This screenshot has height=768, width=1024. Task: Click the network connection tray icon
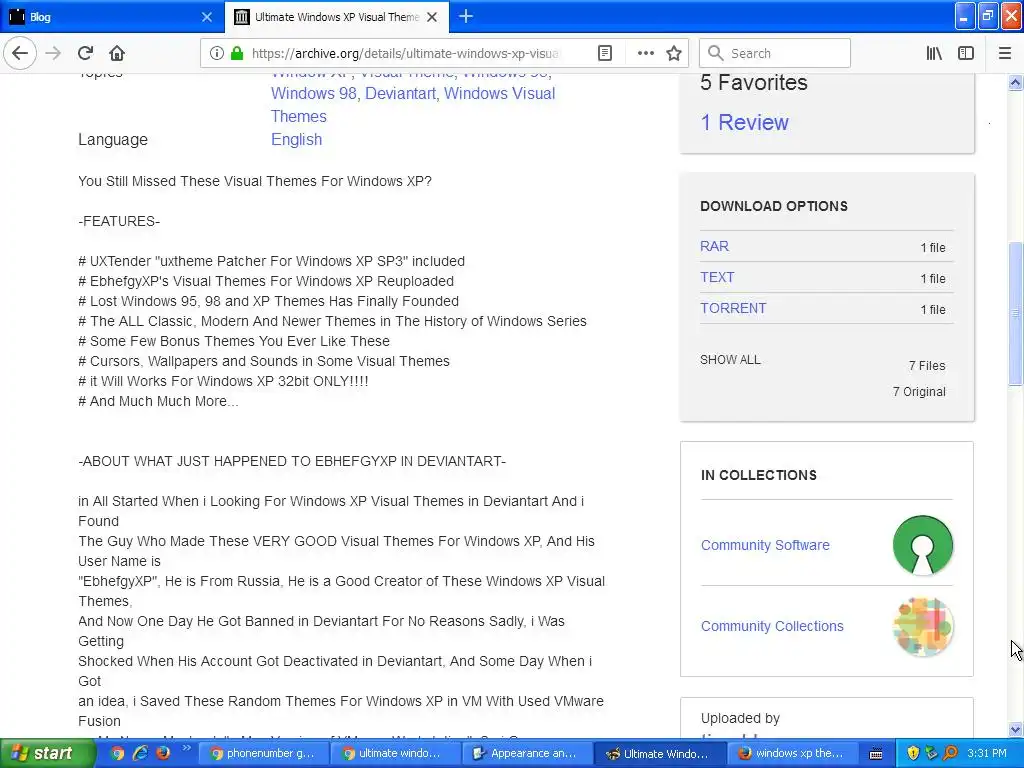point(931,753)
